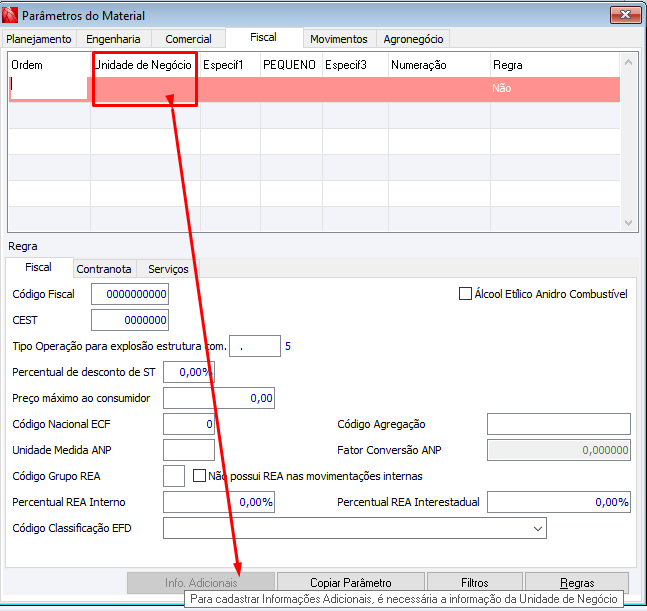This screenshot has width=647, height=611.
Task: Focus the Tipo Operação explosão estrutura field
Action: coord(255,346)
